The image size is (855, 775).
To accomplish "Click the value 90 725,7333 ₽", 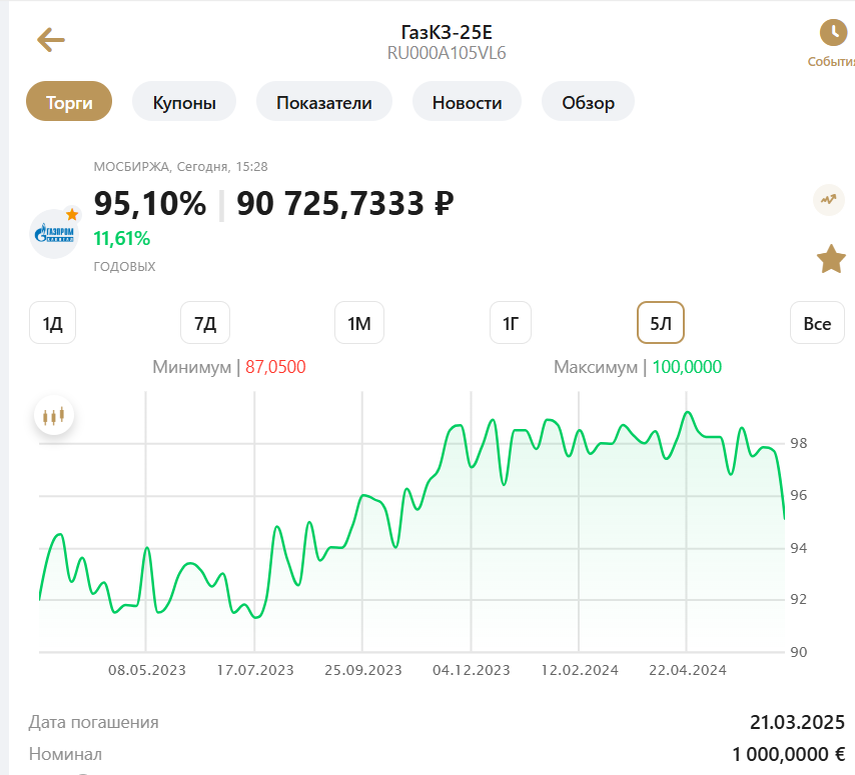I will point(345,203).
